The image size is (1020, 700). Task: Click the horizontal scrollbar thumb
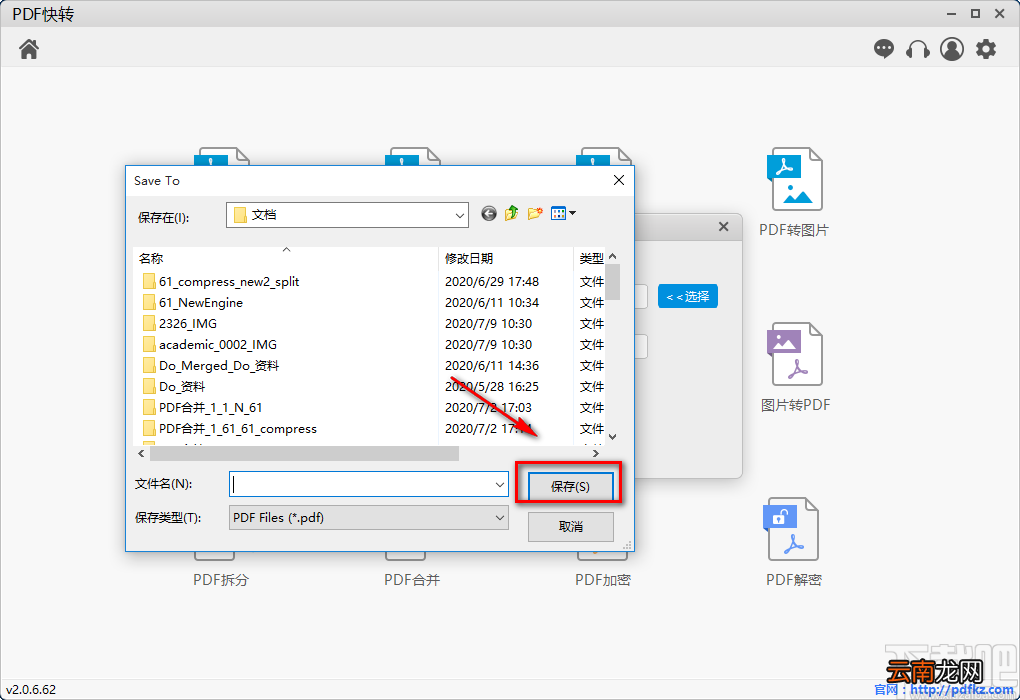(x=304, y=453)
